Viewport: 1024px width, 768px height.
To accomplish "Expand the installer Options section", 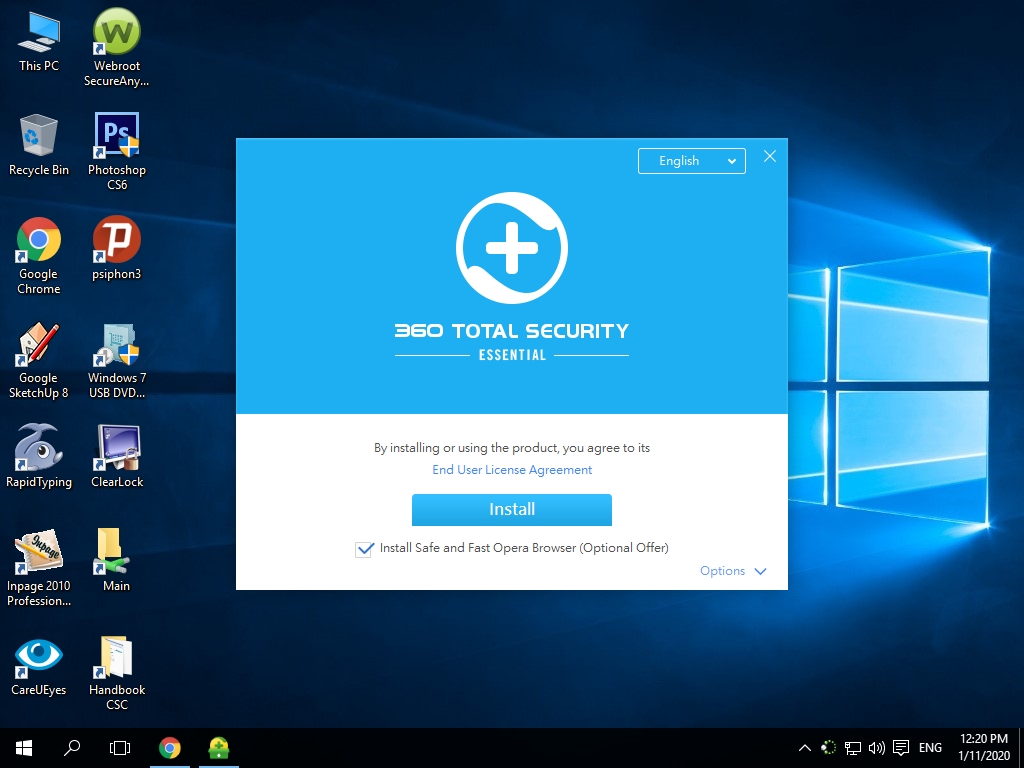I will (x=733, y=571).
